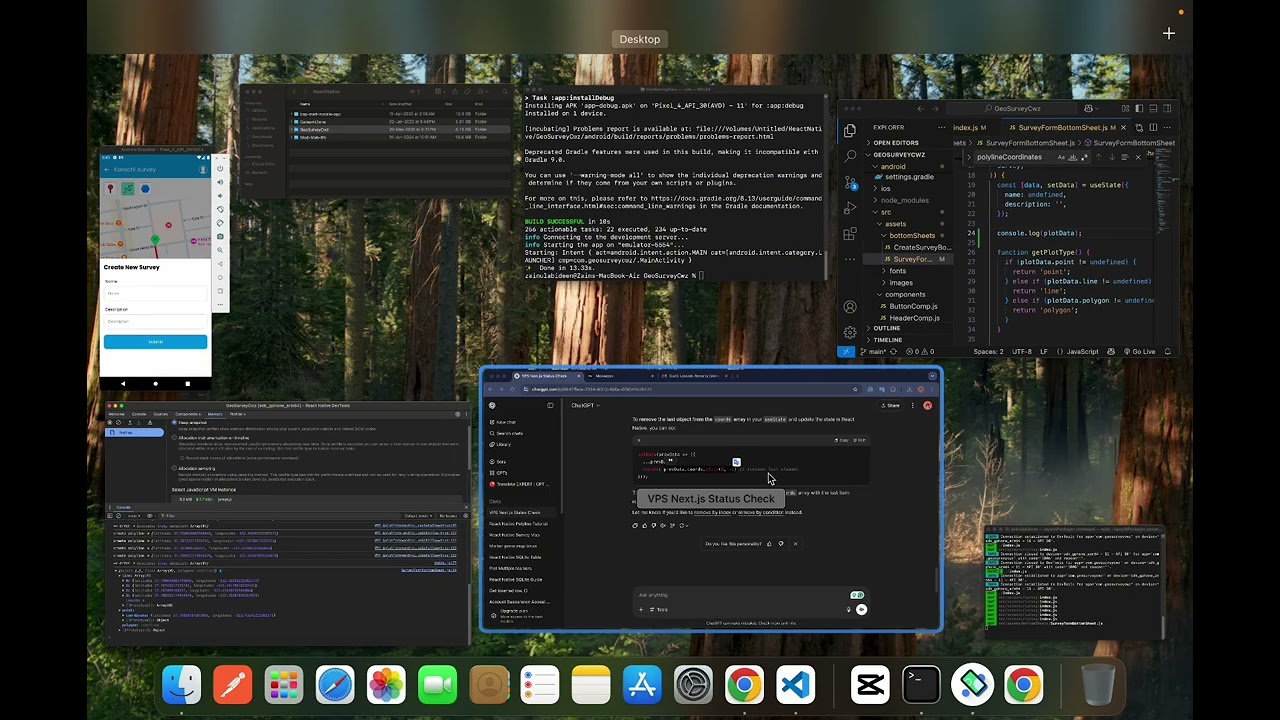Collapse the bottomSheets folder

(x=911, y=236)
